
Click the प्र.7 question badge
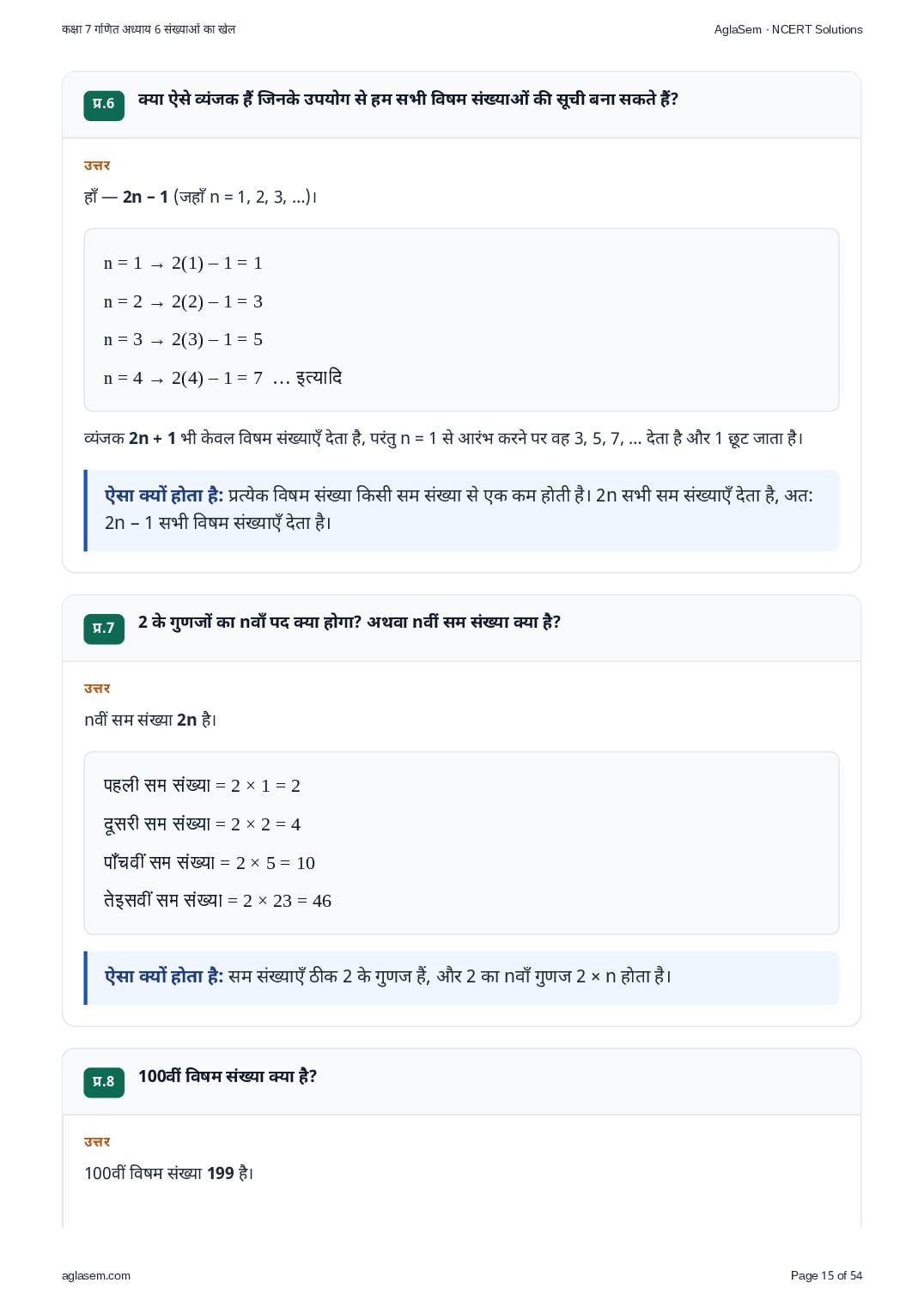pyautogui.click(x=104, y=629)
